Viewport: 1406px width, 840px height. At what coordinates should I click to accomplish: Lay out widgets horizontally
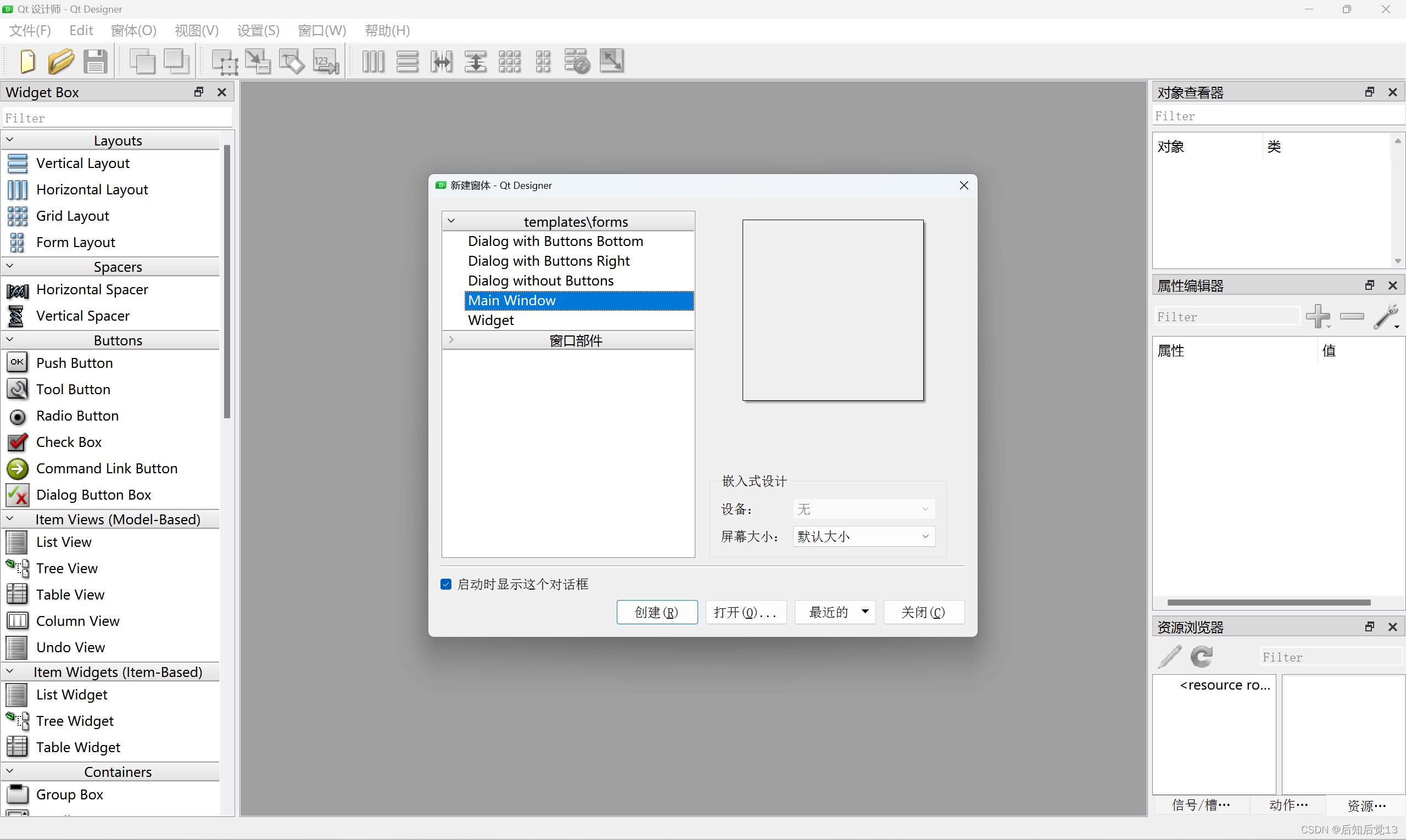pyautogui.click(x=373, y=61)
